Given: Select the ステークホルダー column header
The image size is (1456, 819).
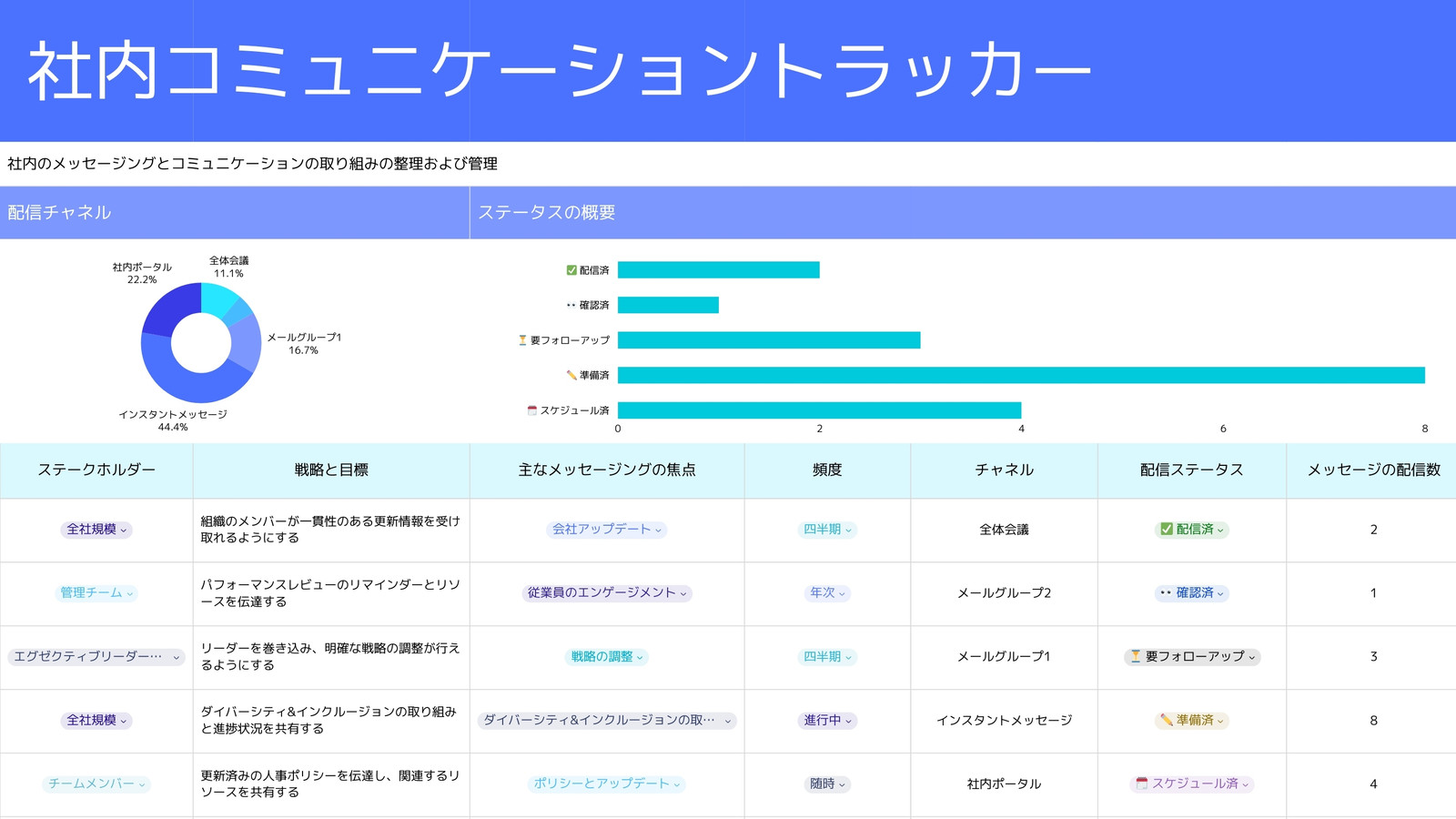Looking at the screenshot, I should coord(96,470).
